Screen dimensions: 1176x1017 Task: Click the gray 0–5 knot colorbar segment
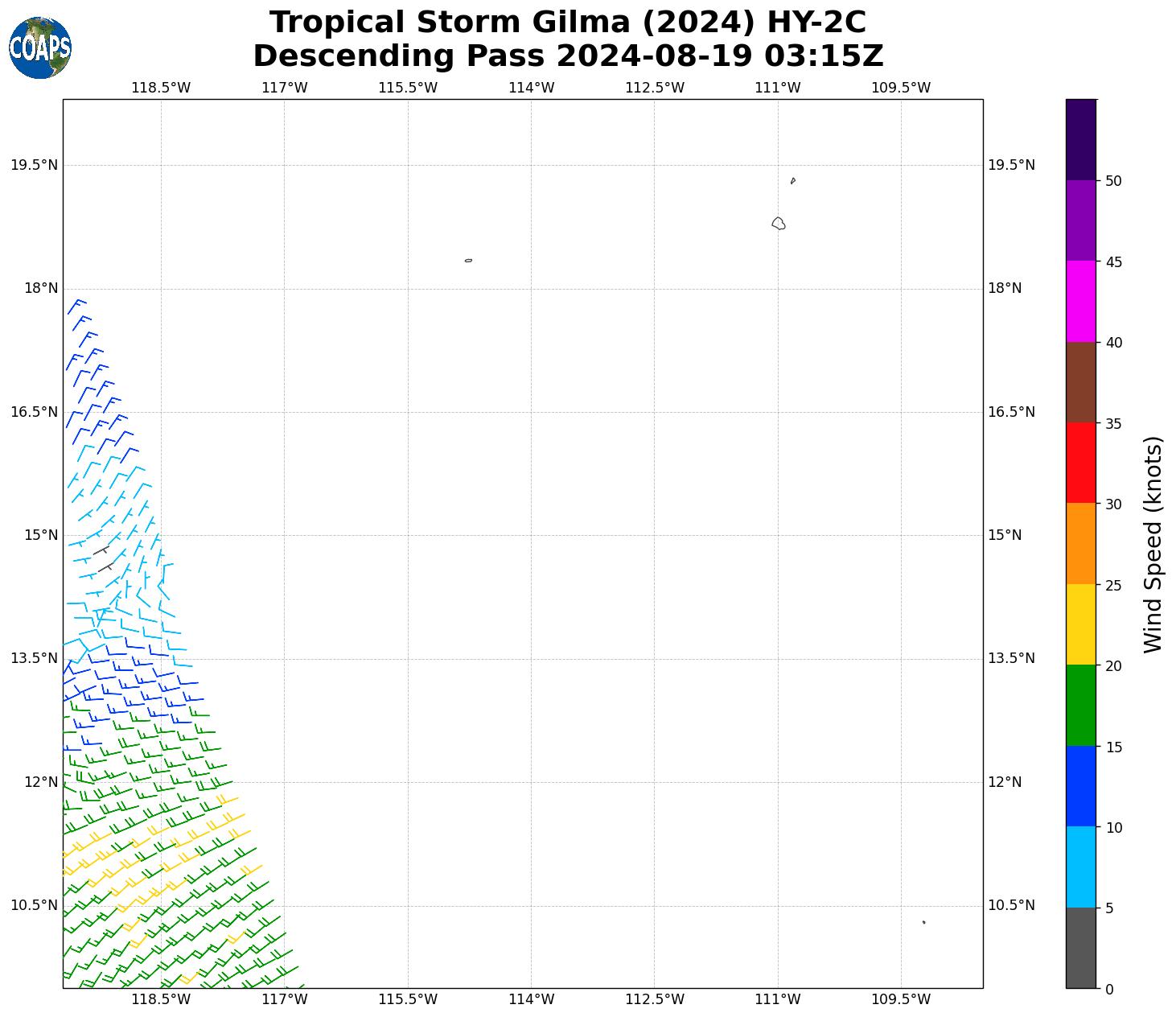point(1080,947)
